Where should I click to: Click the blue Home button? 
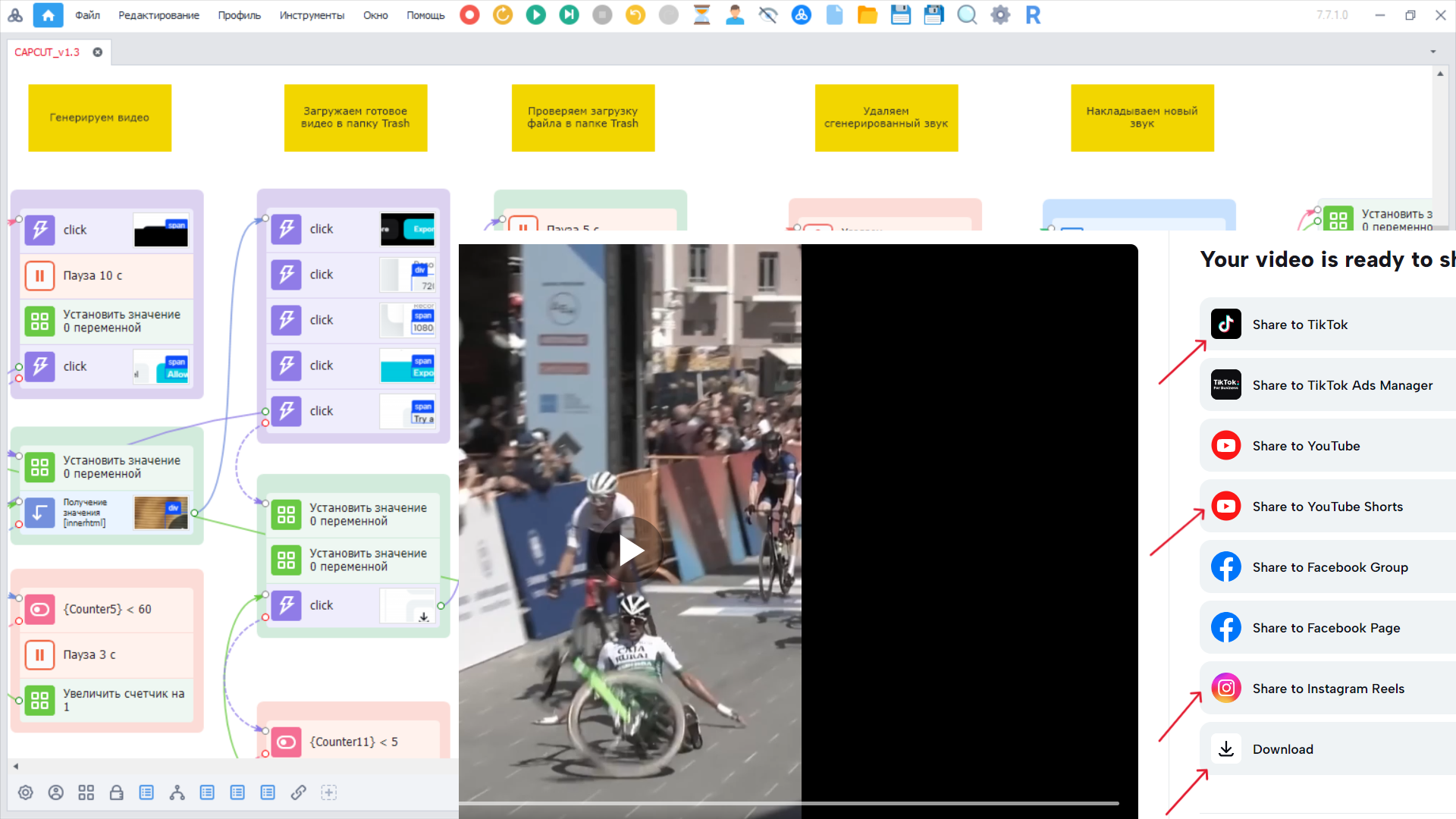pyautogui.click(x=49, y=15)
